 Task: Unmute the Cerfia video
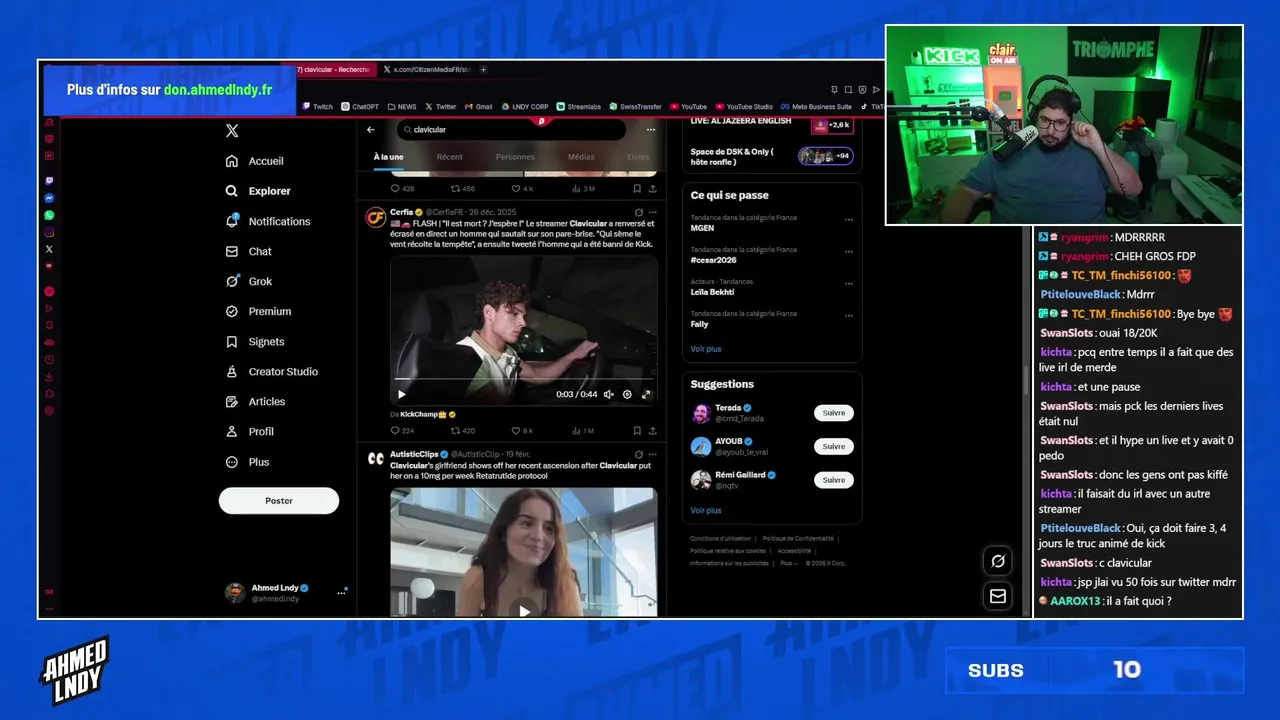tap(609, 394)
